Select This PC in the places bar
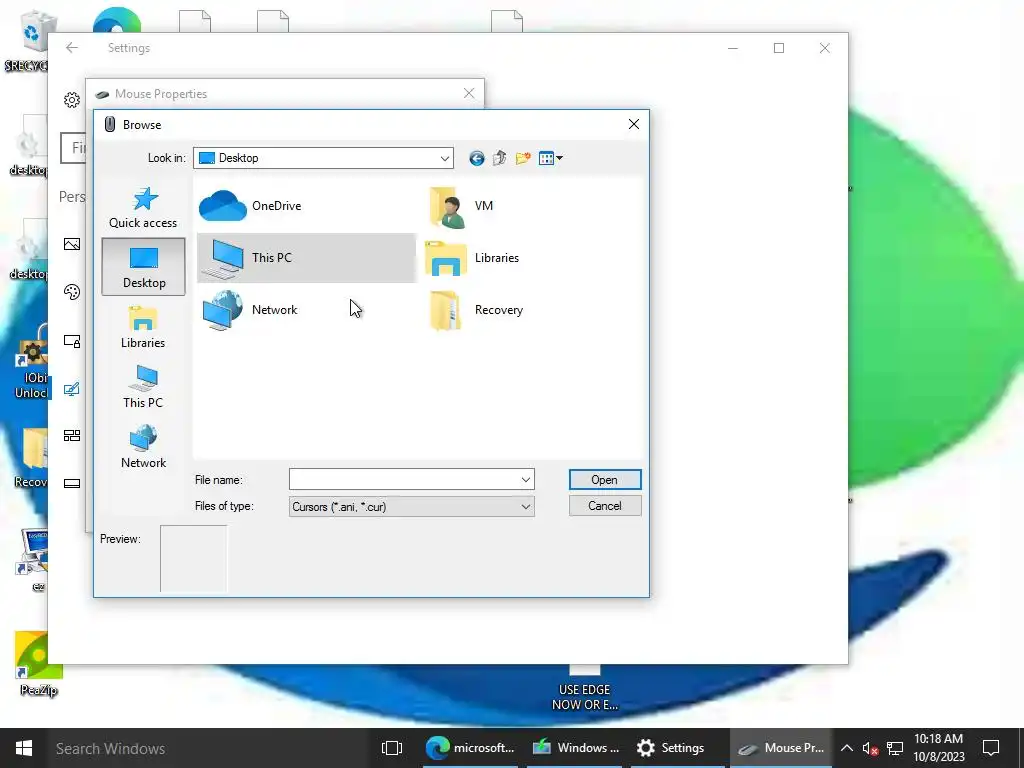This screenshot has height=768, width=1024. 143,387
